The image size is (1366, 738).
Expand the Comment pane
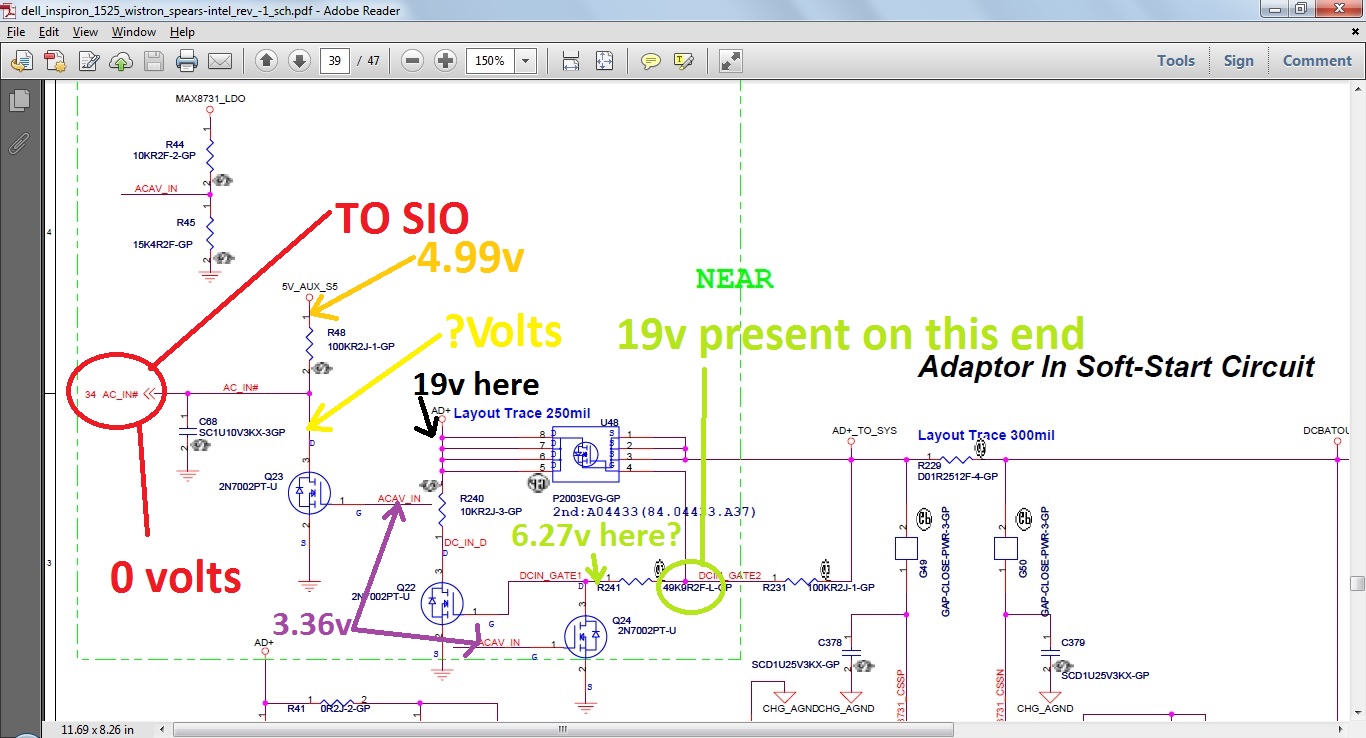click(1317, 61)
